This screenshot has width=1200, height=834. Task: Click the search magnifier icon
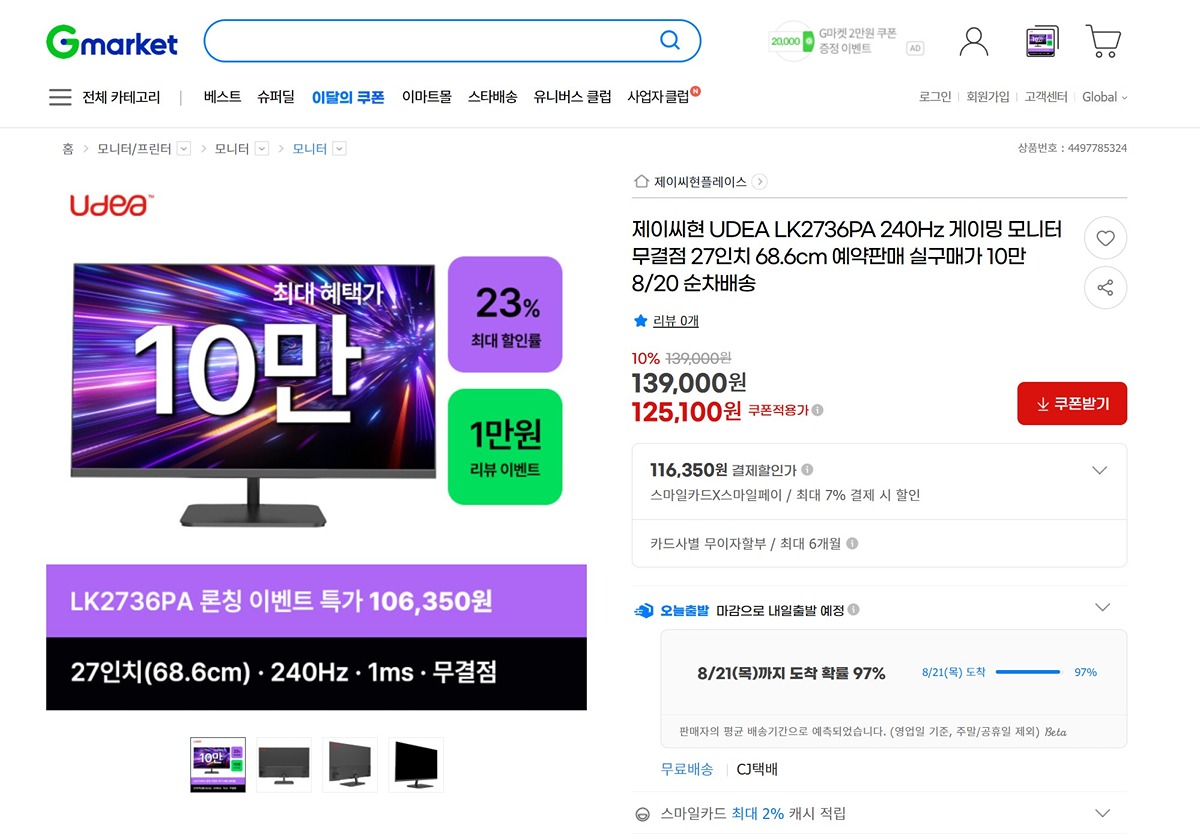coord(670,41)
